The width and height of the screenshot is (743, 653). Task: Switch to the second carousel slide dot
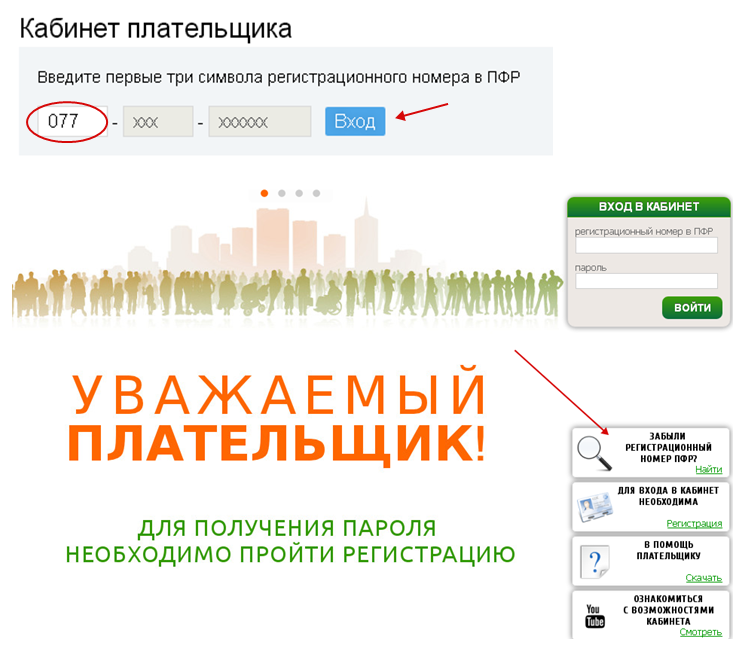[x=282, y=193]
